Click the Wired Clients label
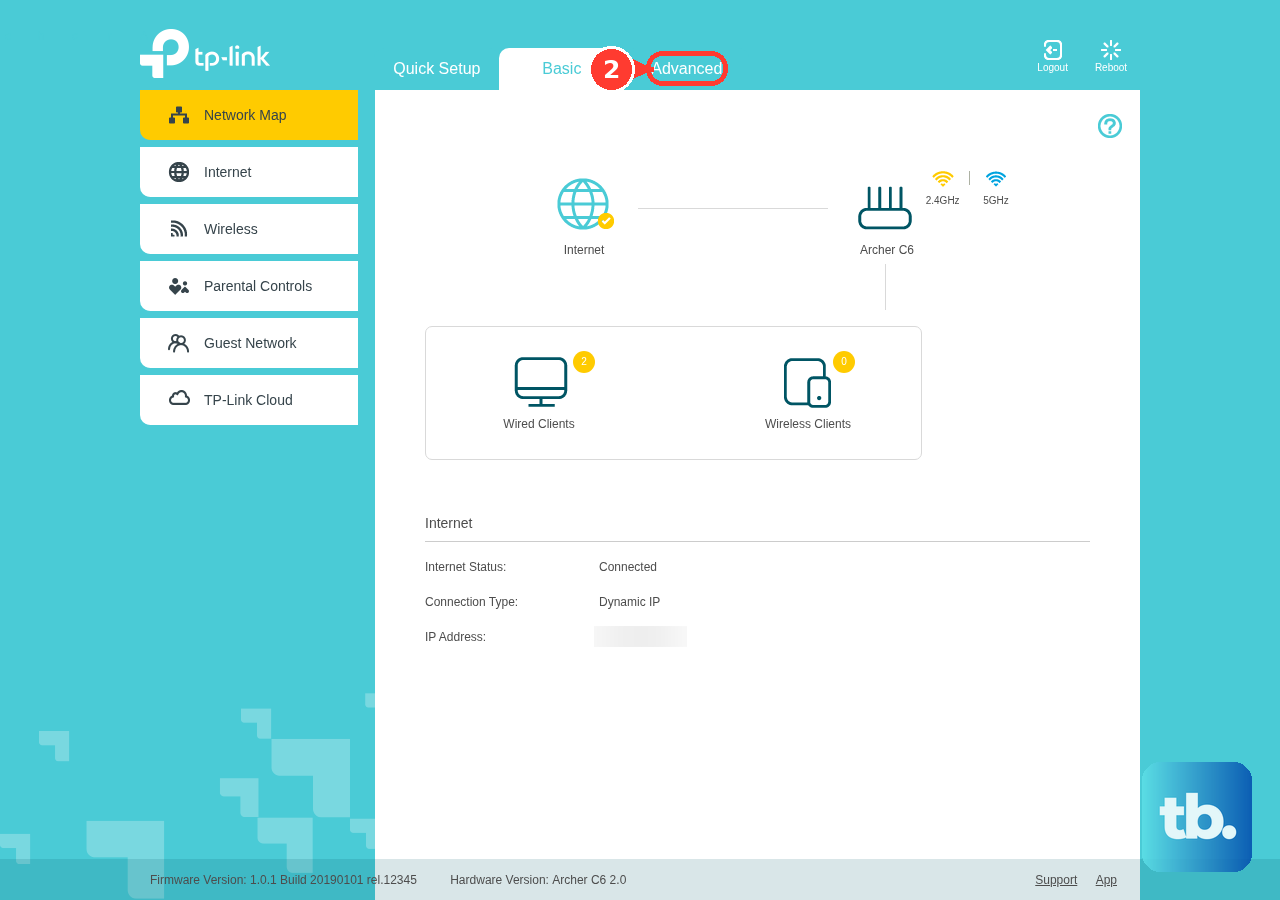Image resolution: width=1280 pixels, height=900 pixels. pyautogui.click(x=539, y=424)
